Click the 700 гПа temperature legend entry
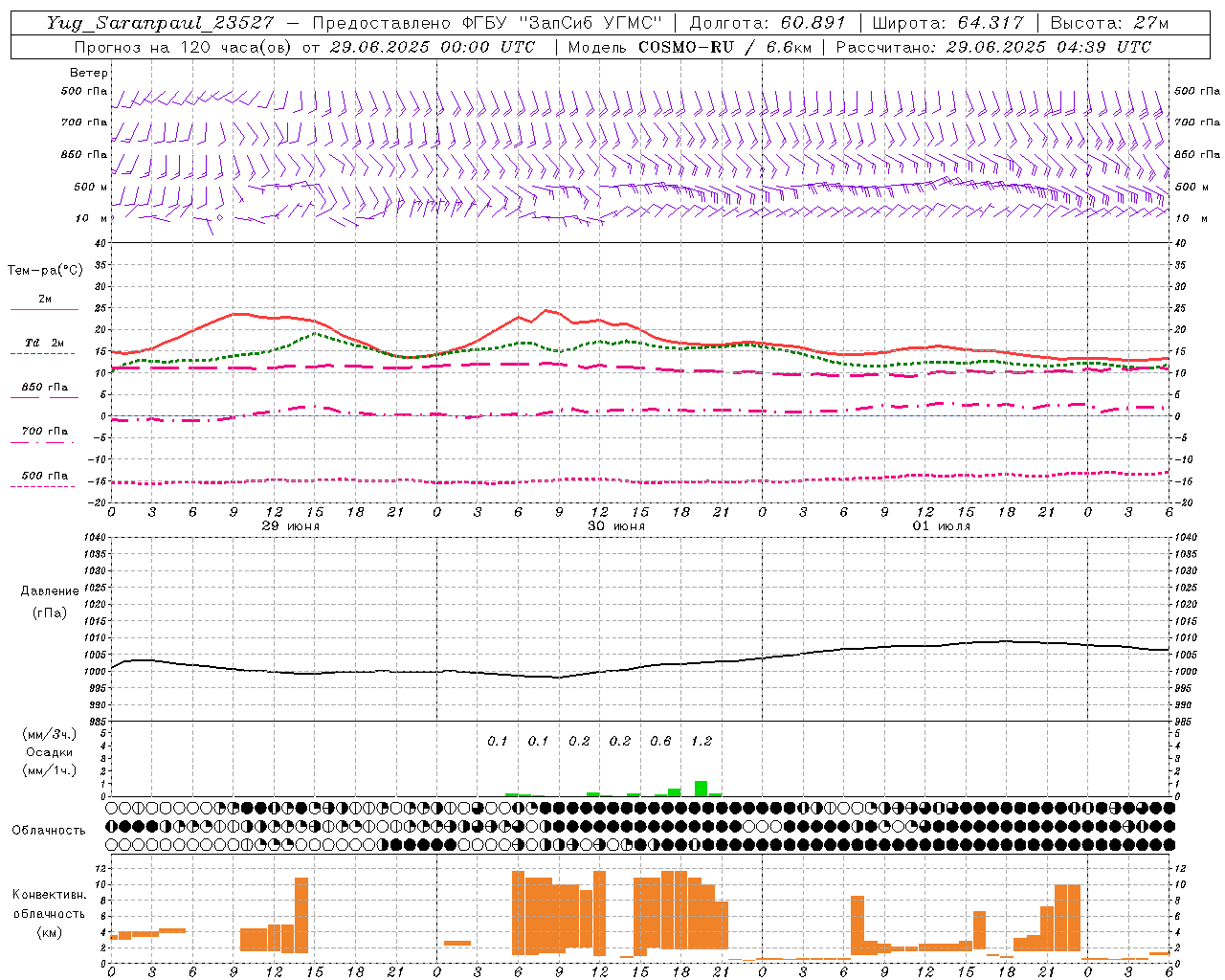The height and width of the screenshot is (980, 1225). [x=45, y=432]
